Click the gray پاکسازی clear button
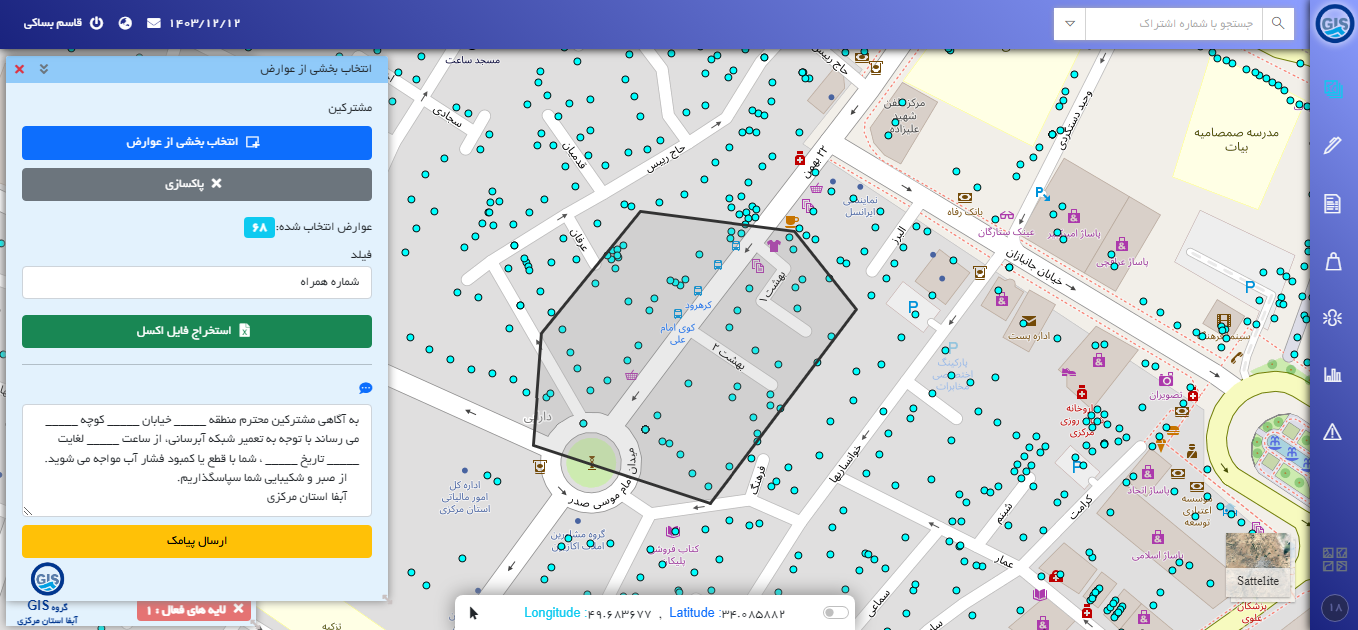This screenshot has height=630, width=1358. 197,184
